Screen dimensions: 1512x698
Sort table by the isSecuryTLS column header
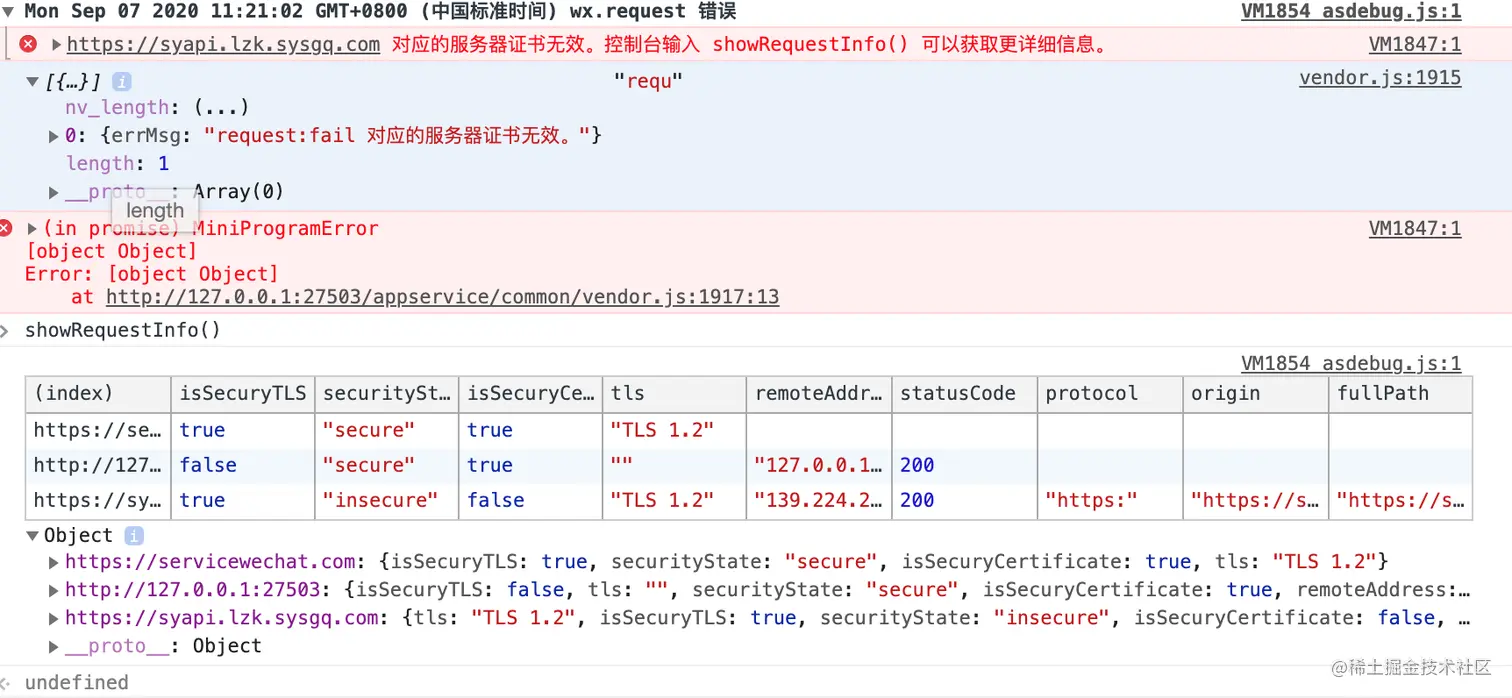point(242,393)
